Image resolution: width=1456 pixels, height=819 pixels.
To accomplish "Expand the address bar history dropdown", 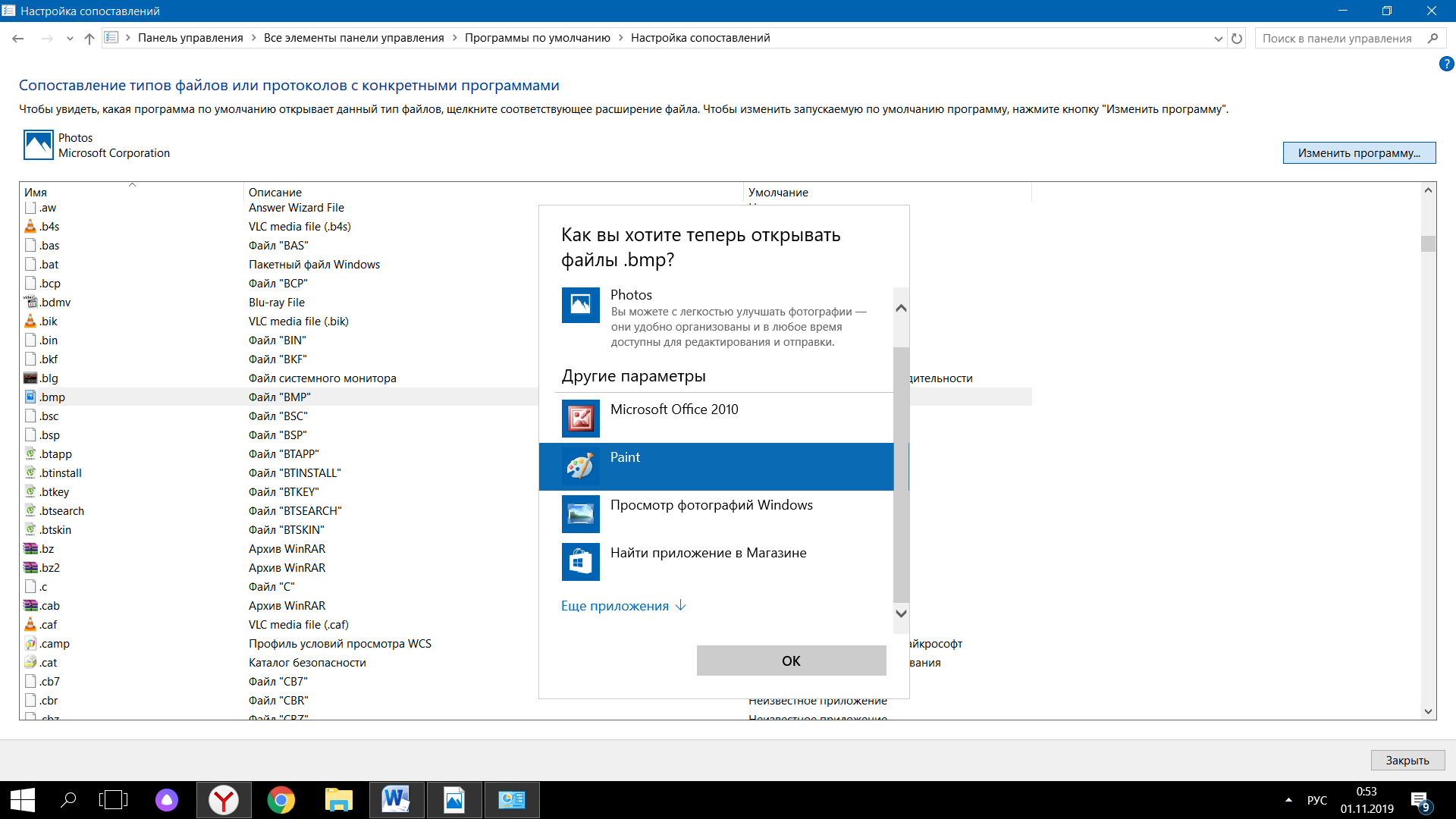I will (1218, 38).
